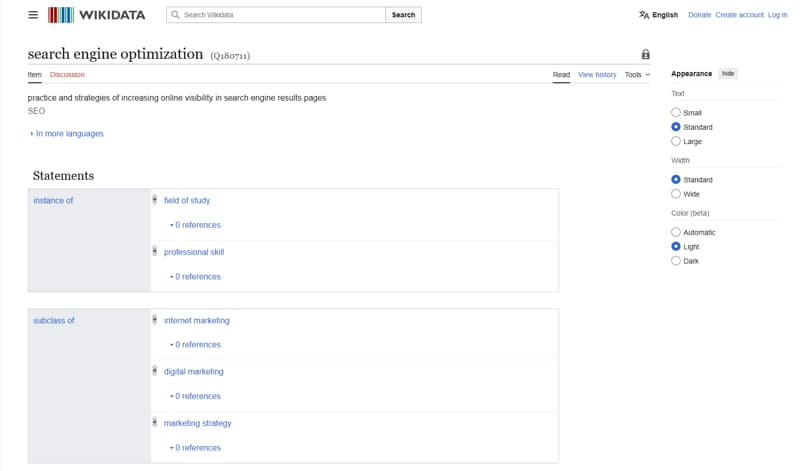Switch to the Read tab
Image resolution: width=800 pixels, height=471 pixels.
coord(561,75)
